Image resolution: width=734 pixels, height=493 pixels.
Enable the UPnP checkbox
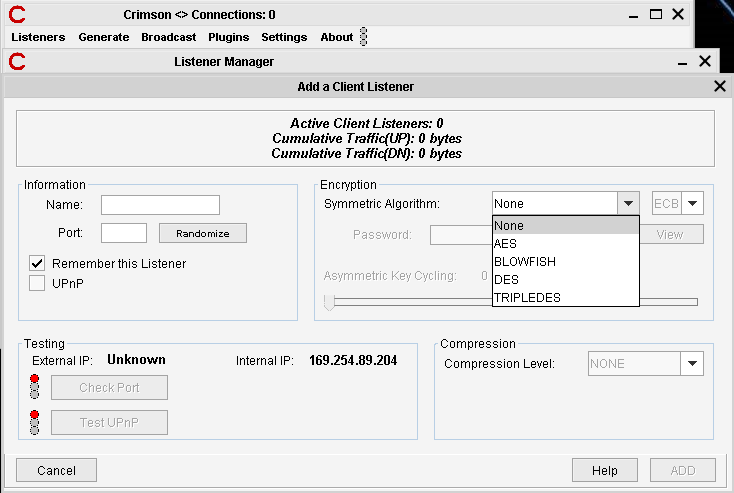(37, 283)
